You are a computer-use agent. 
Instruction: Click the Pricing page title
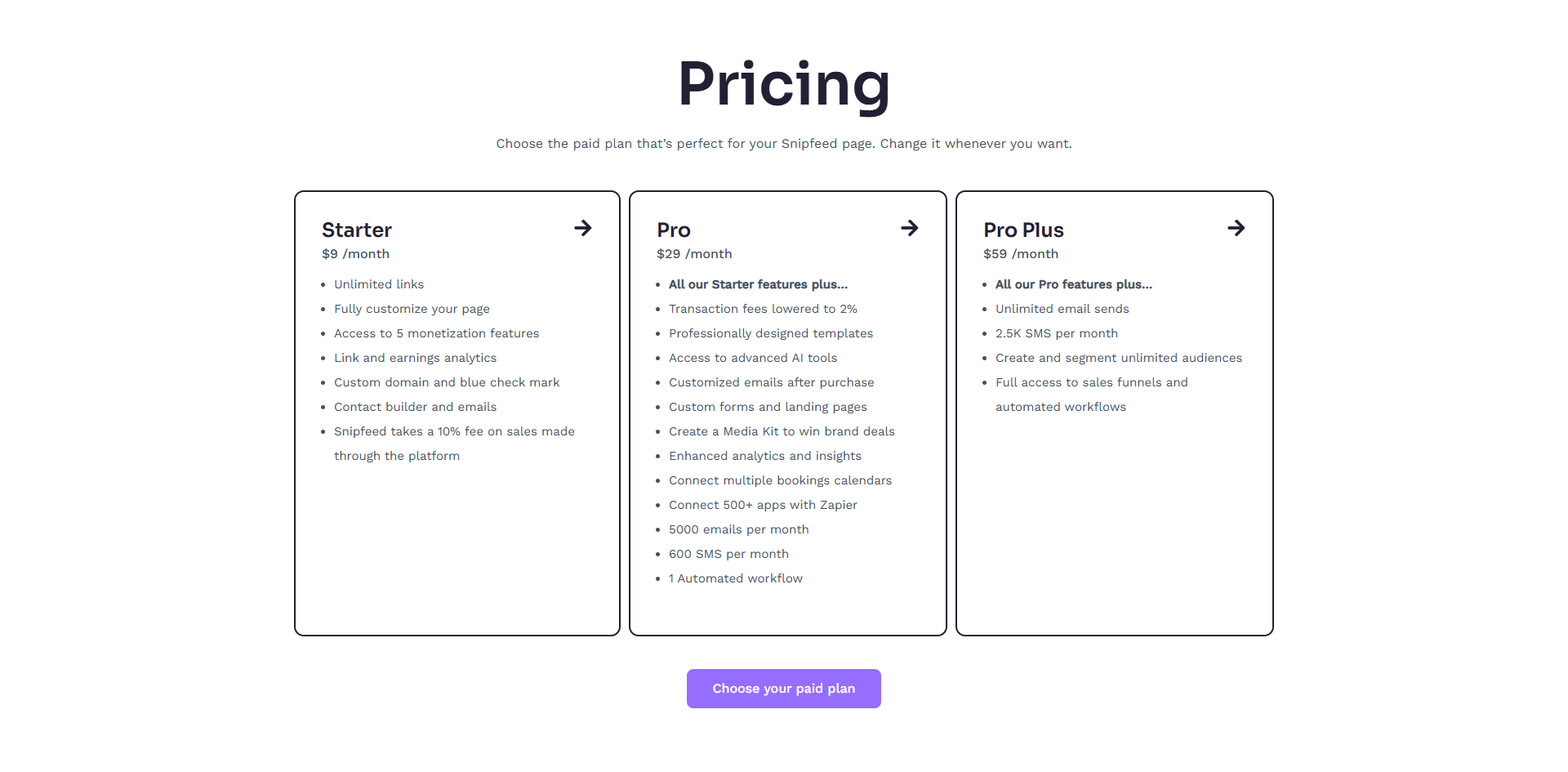click(x=784, y=84)
